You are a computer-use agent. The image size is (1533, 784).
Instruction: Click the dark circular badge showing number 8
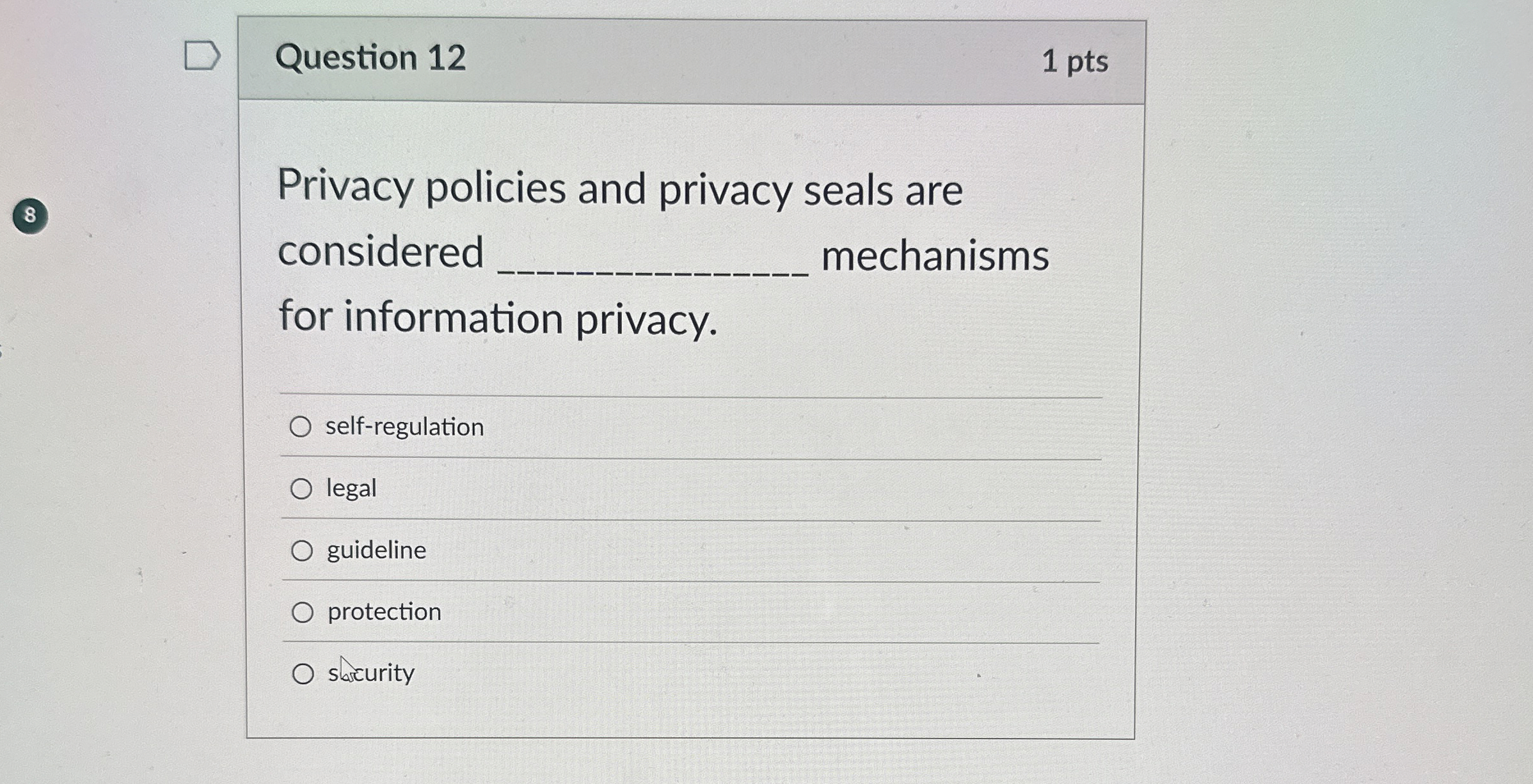(29, 214)
